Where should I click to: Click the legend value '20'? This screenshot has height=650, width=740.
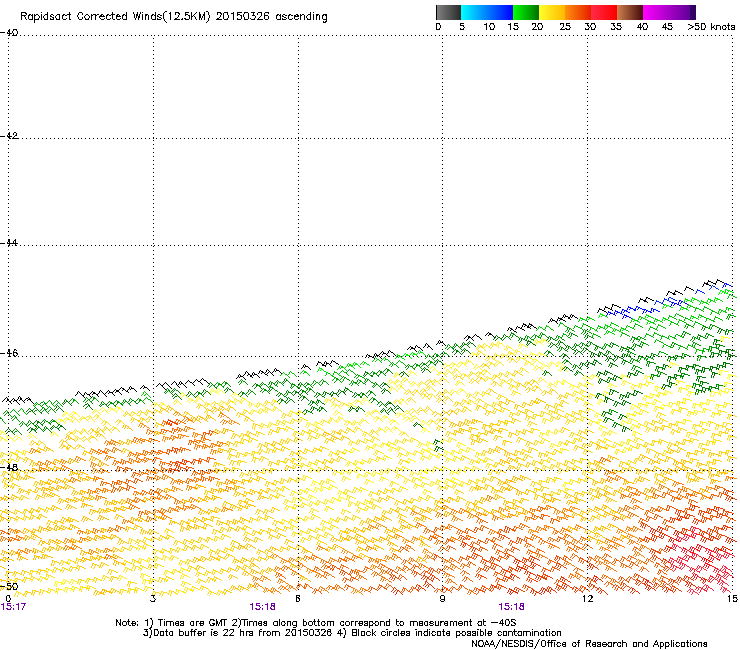(537, 26)
